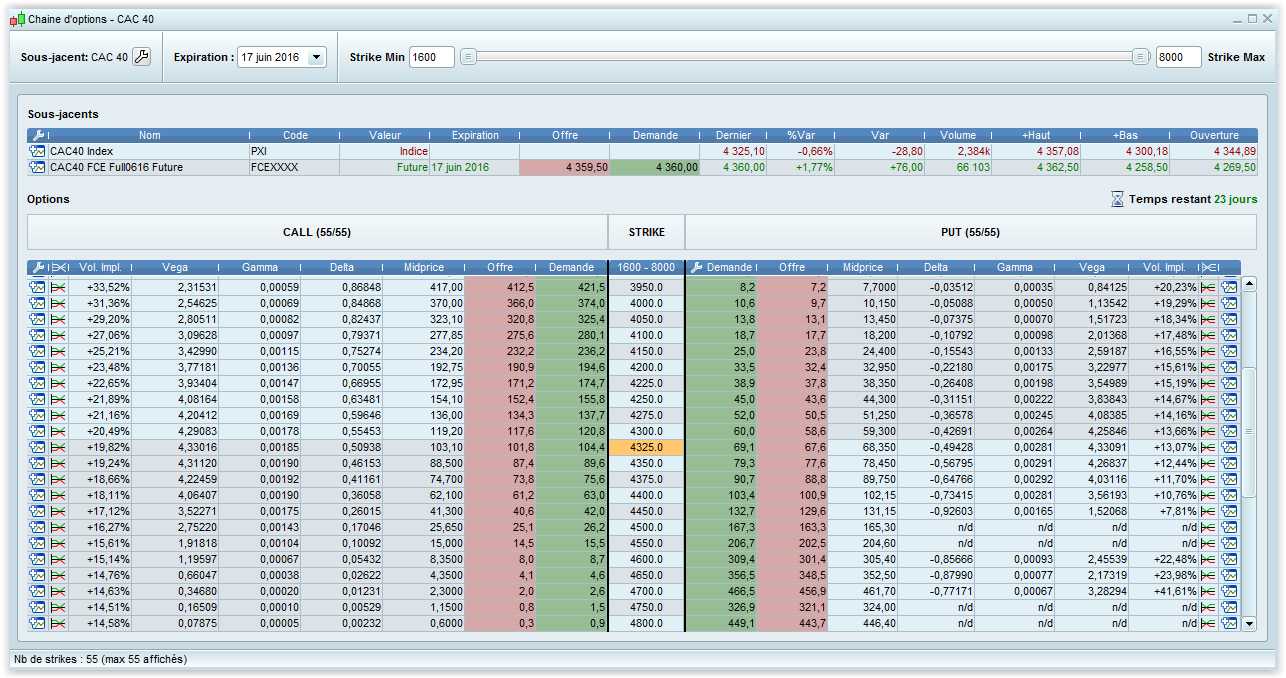The image size is (1286, 678).
Task: Click the put payoff icon for strike 4000.0
Action: [1209, 303]
